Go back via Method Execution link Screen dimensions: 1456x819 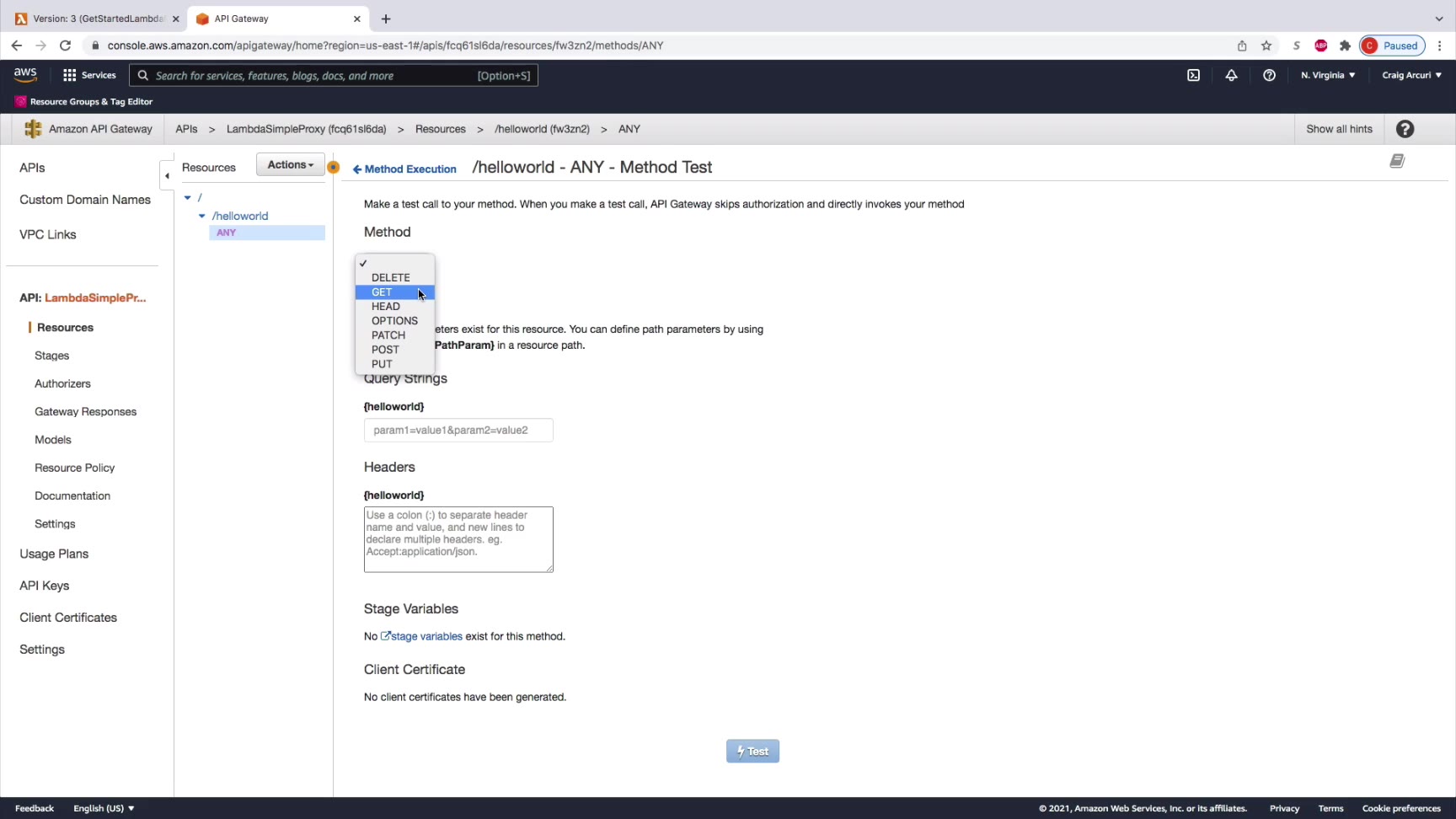click(x=404, y=169)
